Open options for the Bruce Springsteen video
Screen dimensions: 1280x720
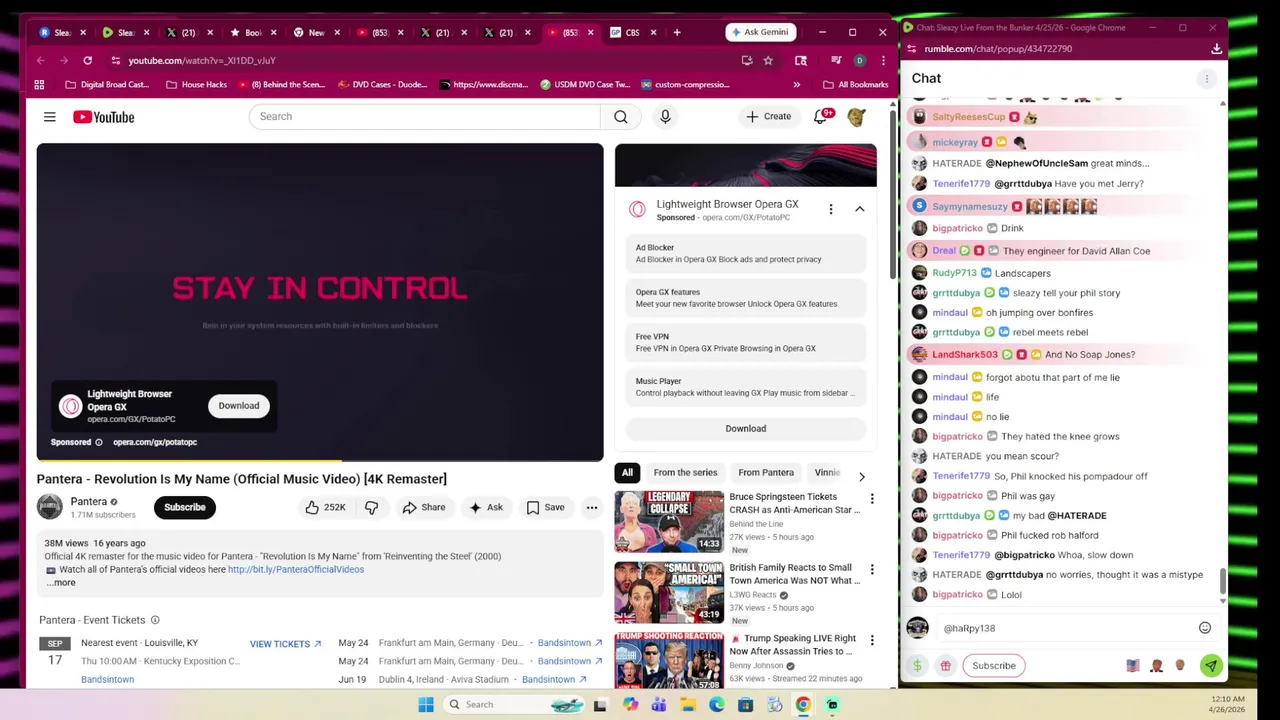click(871, 498)
